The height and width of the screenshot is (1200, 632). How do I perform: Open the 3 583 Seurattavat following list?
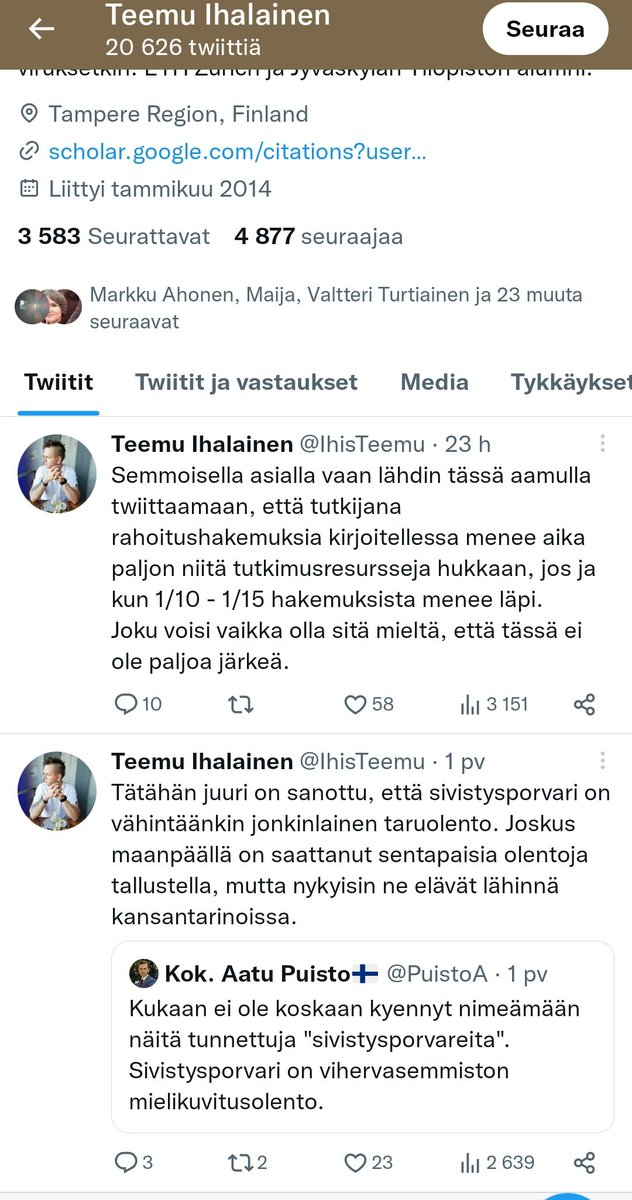click(x=114, y=237)
